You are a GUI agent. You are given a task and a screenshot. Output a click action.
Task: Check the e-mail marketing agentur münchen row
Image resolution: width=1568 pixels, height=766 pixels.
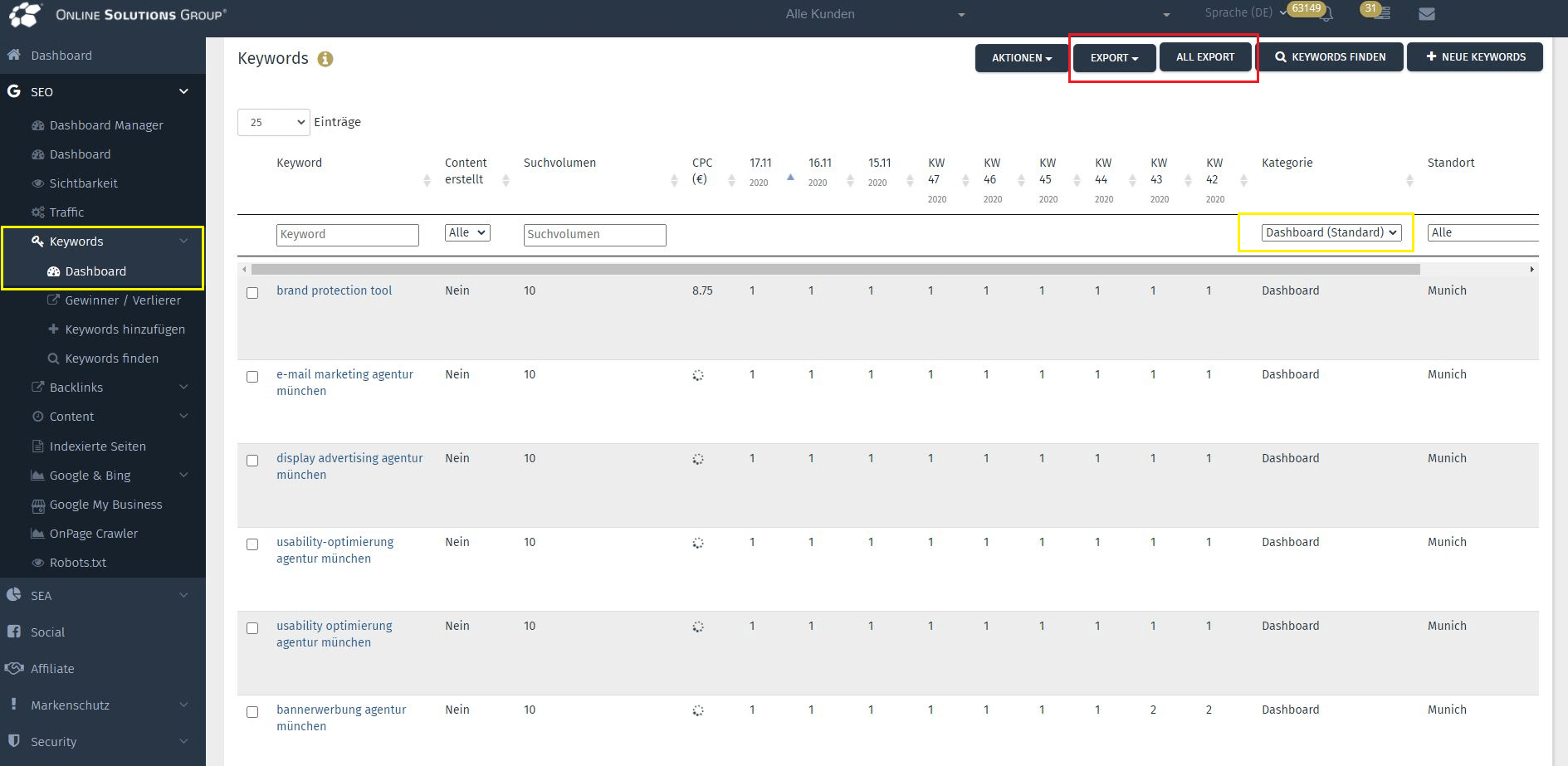pyautogui.click(x=252, y=377)
